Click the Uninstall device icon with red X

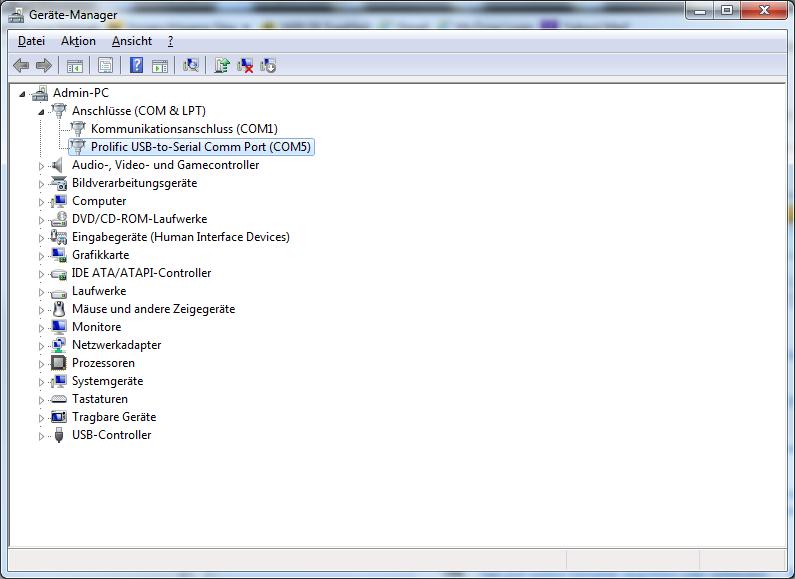245,65
